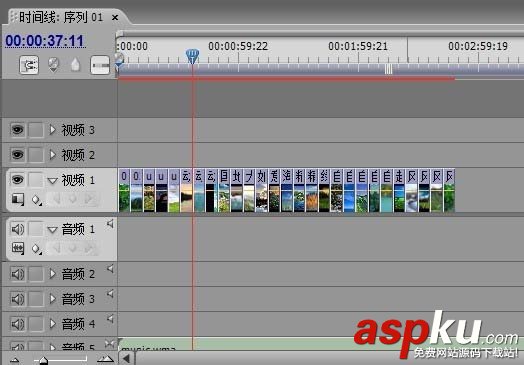
Task: Expand the 音频 2 track
Action: click(x=52, y=274)
